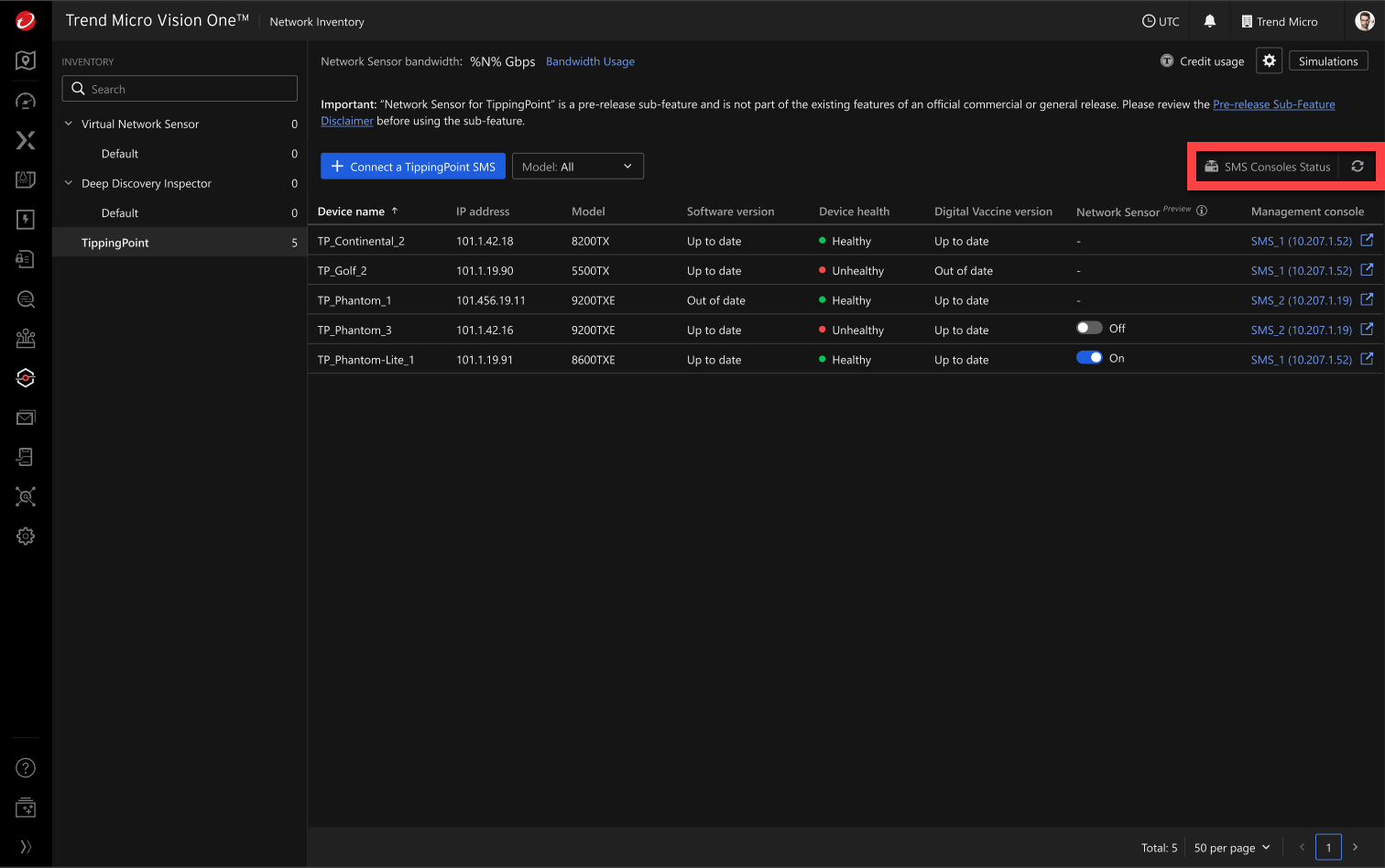This screenshot has height=868, width=1385.
Task: Change the 50 per page dropdown
Action: point(1232,848)
